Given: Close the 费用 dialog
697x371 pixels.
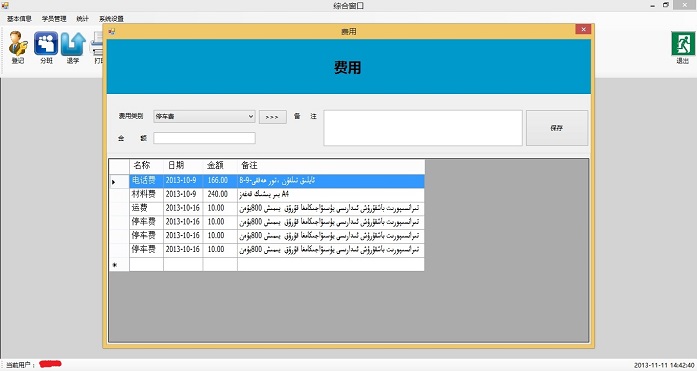Looking at the screenshot, I should coord(583,29).
